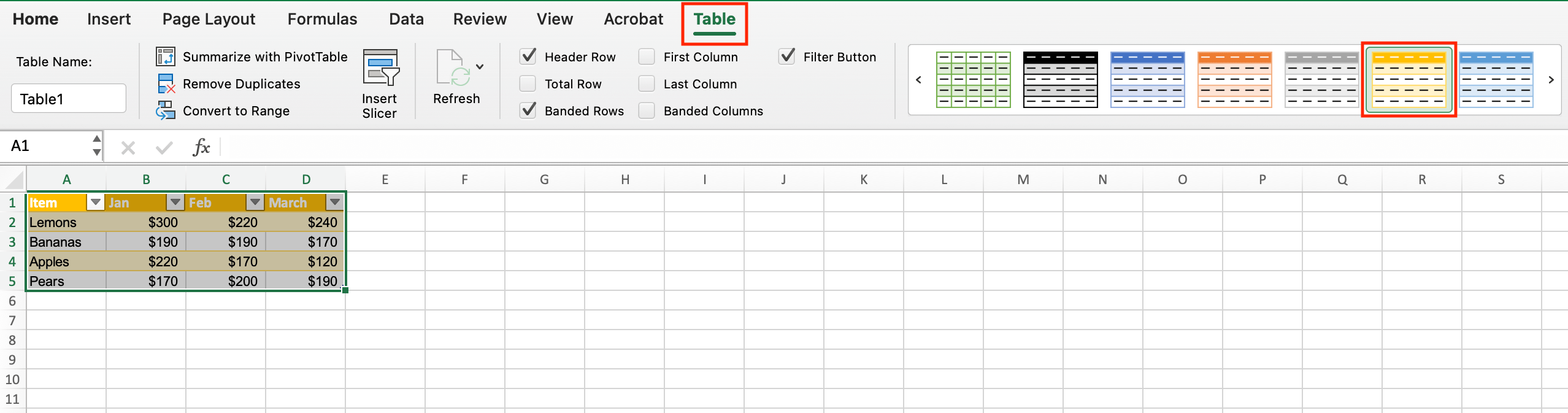Image resolution: width=1568 pixels, height=413 pixels.
Task: Open the Item column filter dropdown
Action: click(95, 202)
